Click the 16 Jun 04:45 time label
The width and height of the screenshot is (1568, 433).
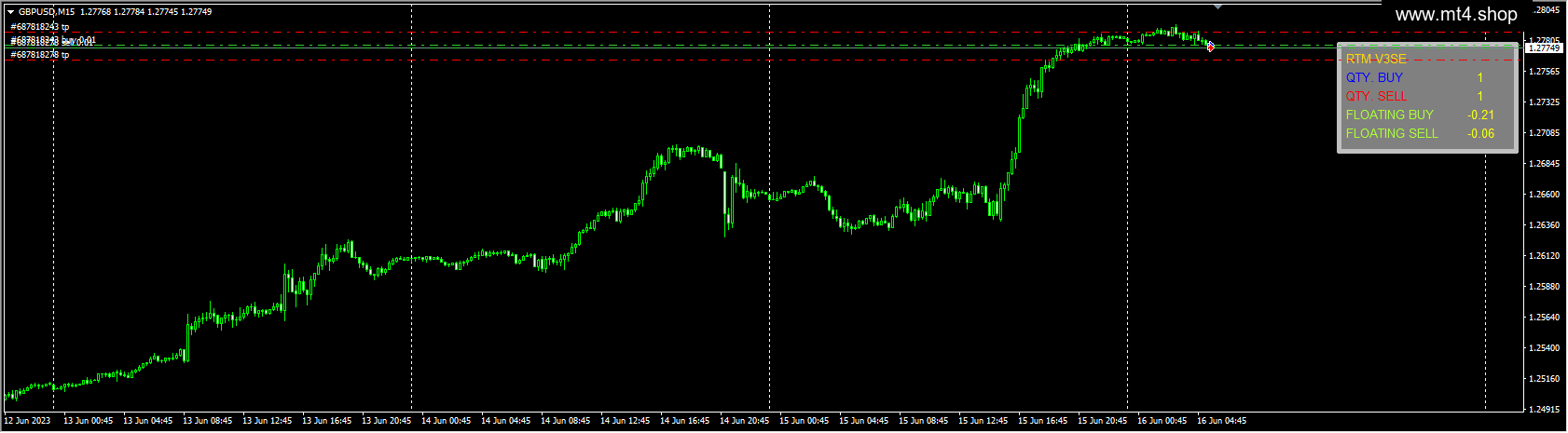click(x=1222, y=421)
